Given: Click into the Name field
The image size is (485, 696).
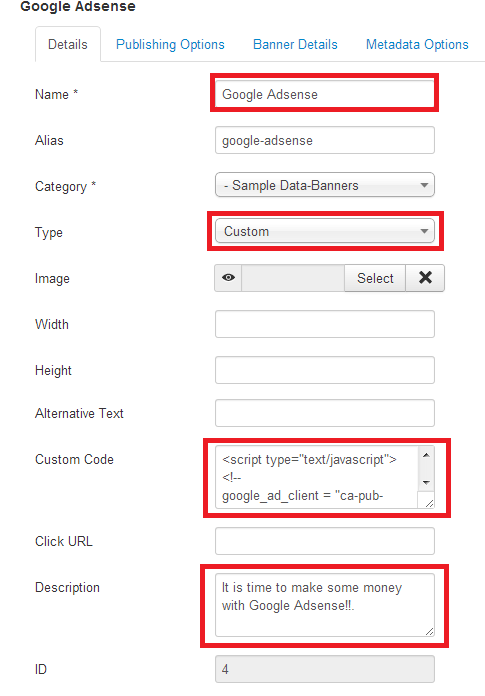Looking at the screenshot, I should coord(325,94).
